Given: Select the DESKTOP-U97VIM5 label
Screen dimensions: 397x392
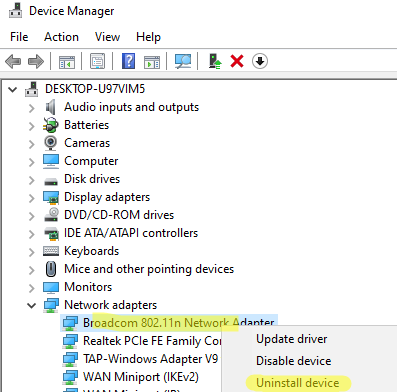Looking at the screenshot, I should (95, 89).
